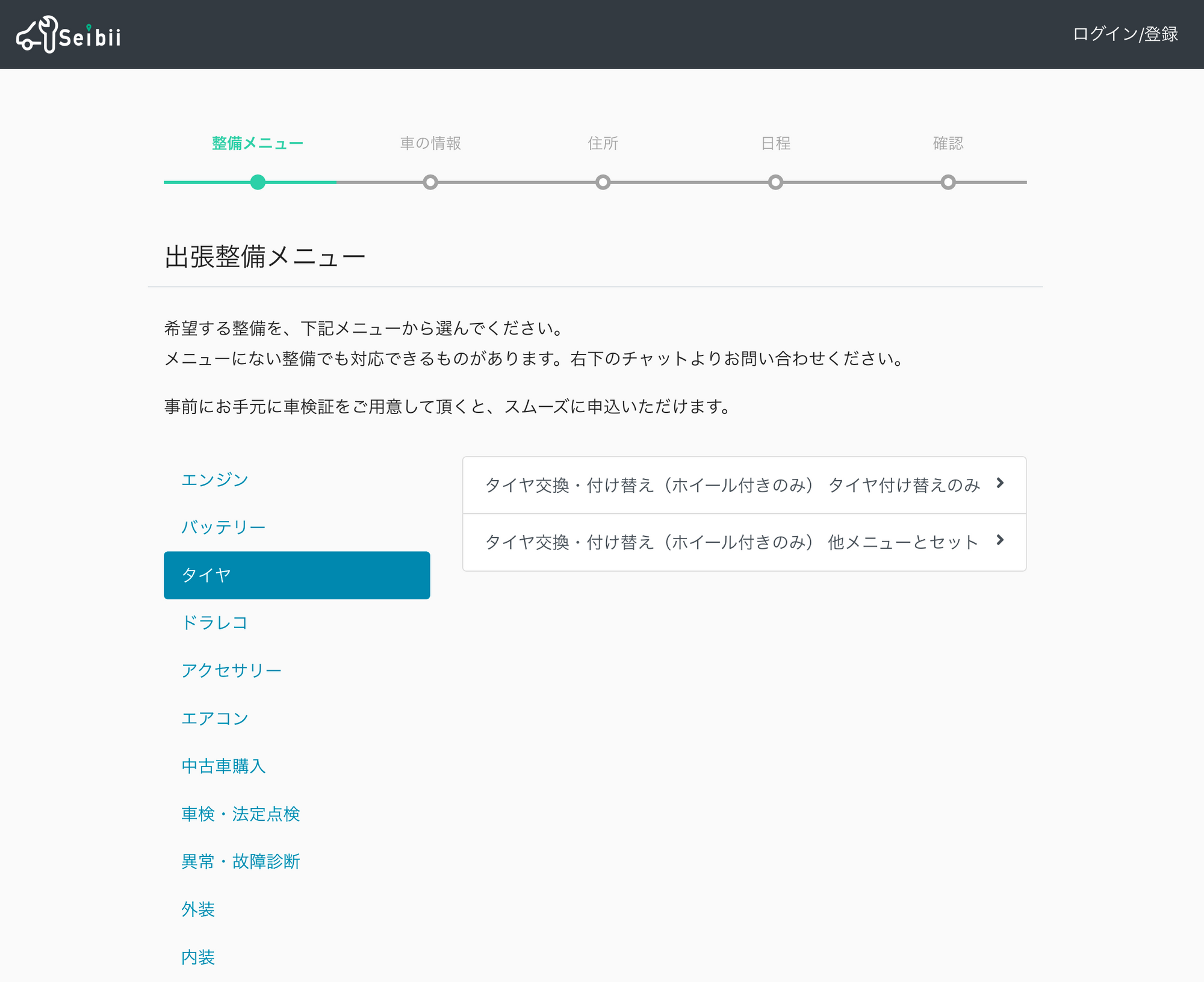Click text about 車検証 preparation

447,407
